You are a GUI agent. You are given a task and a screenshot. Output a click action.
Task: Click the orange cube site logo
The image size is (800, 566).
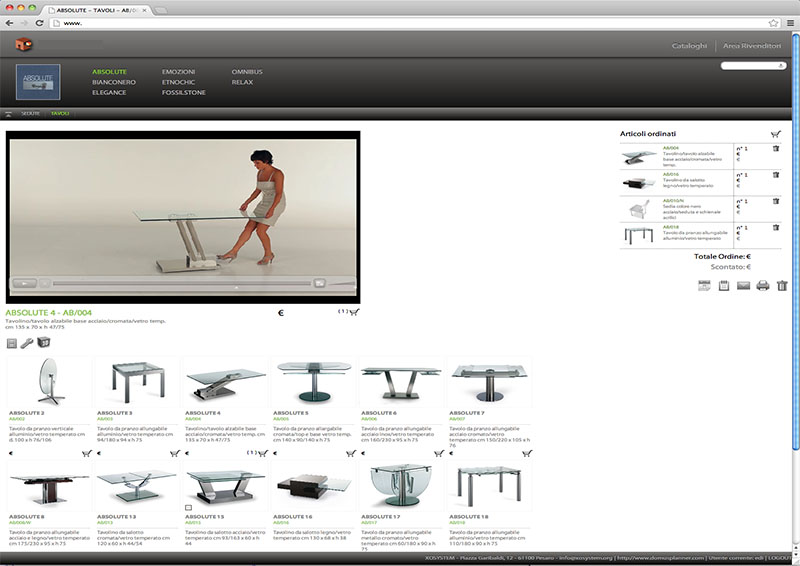point(23,45)
